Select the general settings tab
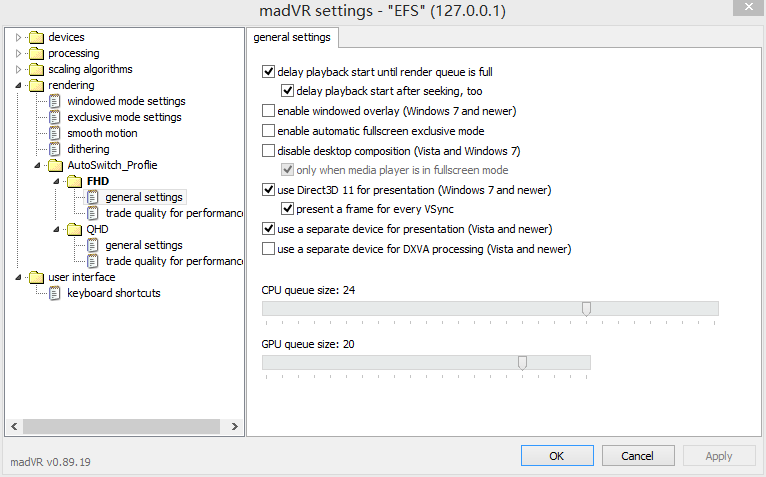This screenshot has width=766, height=477. click(294, 37)
